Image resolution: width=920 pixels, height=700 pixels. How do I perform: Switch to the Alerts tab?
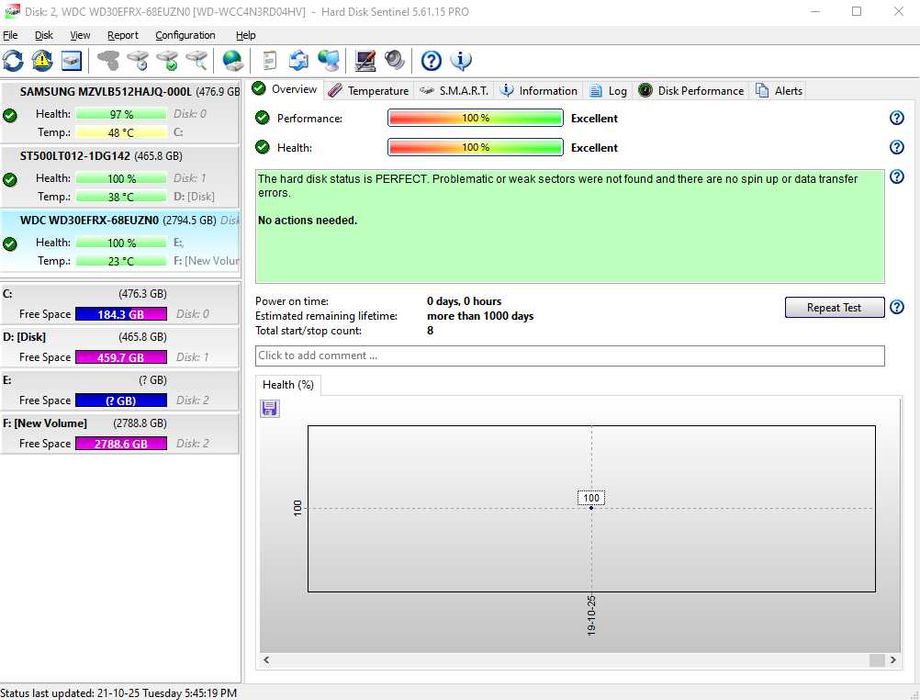[779, 91]
